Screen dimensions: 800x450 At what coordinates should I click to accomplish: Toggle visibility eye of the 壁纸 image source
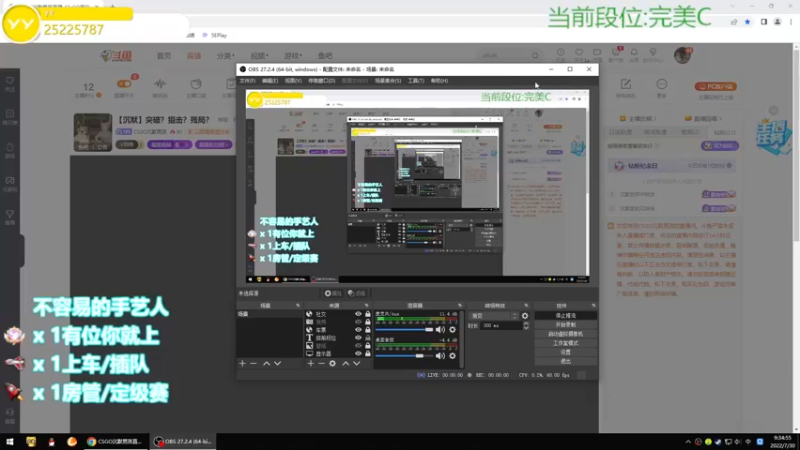click(x=358, y=346)
